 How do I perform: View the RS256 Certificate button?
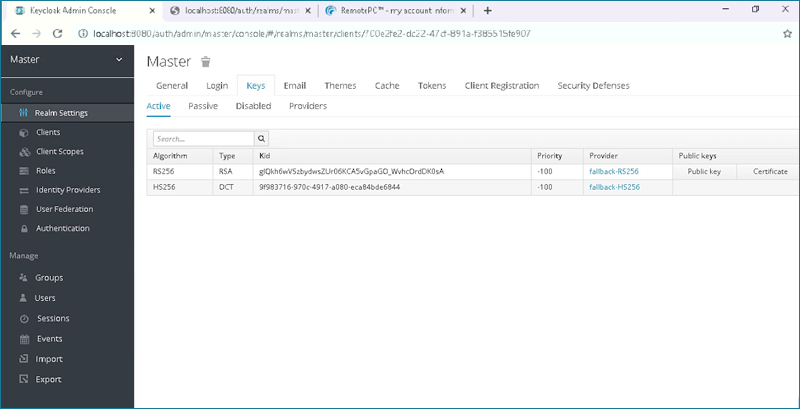click(x=769, y=172)
